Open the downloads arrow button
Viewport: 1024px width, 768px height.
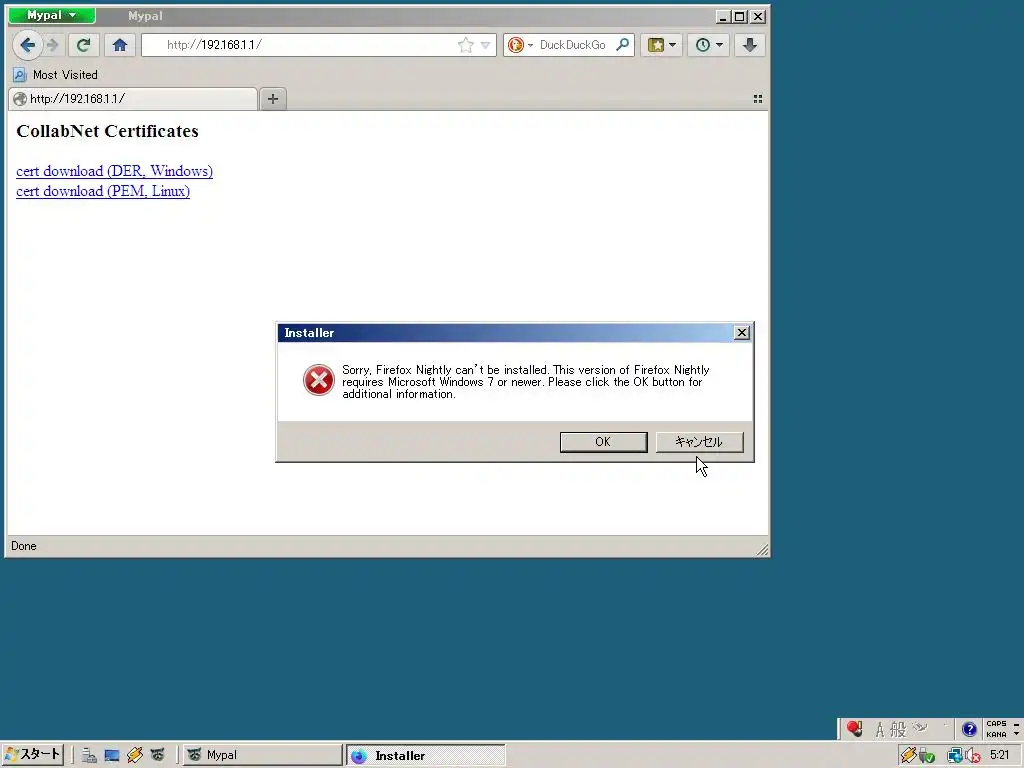pos(750,45)
